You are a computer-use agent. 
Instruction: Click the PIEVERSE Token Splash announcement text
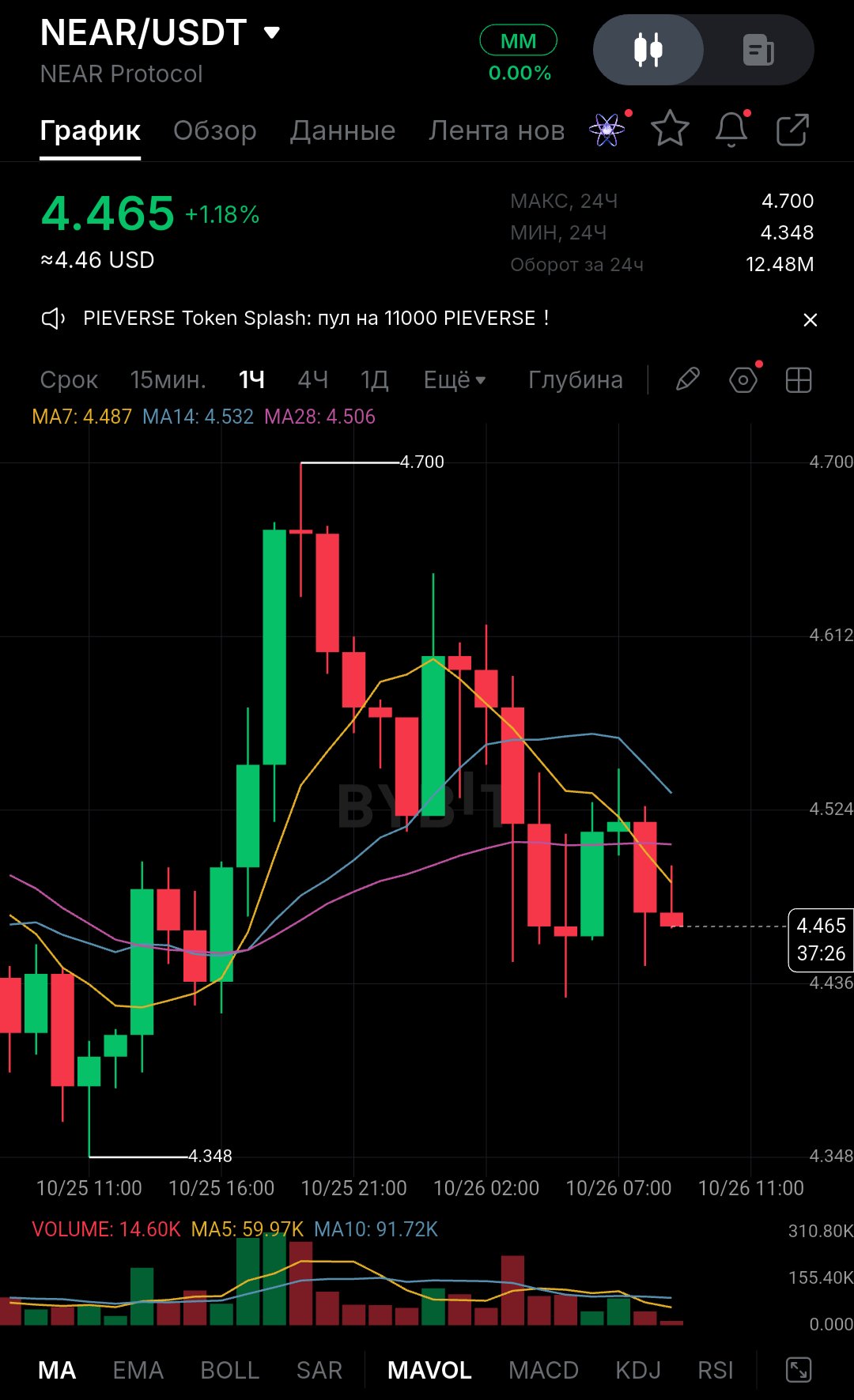point(316,319)
